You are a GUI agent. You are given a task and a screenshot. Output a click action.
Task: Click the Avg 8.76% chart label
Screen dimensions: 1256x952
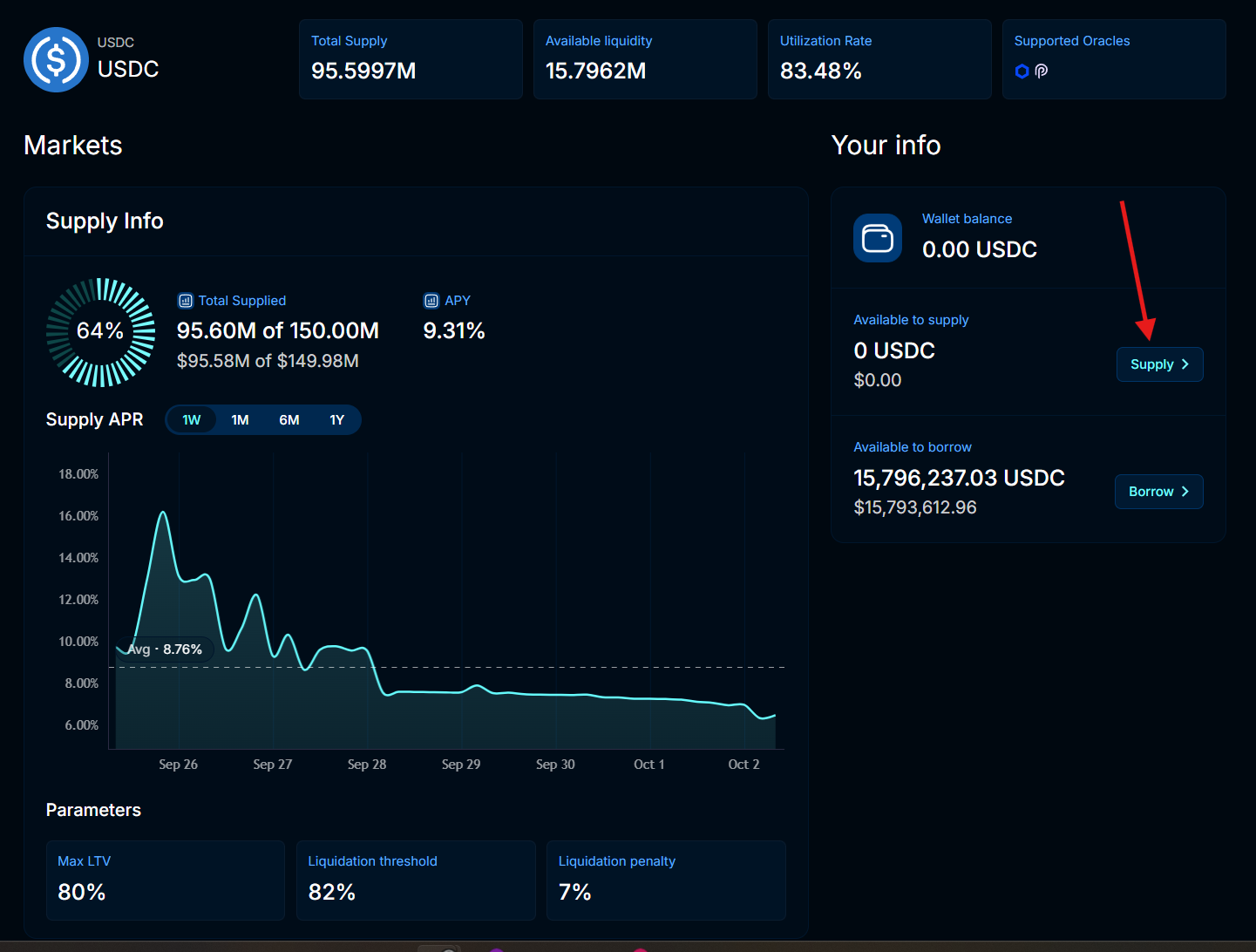[165, 649]
